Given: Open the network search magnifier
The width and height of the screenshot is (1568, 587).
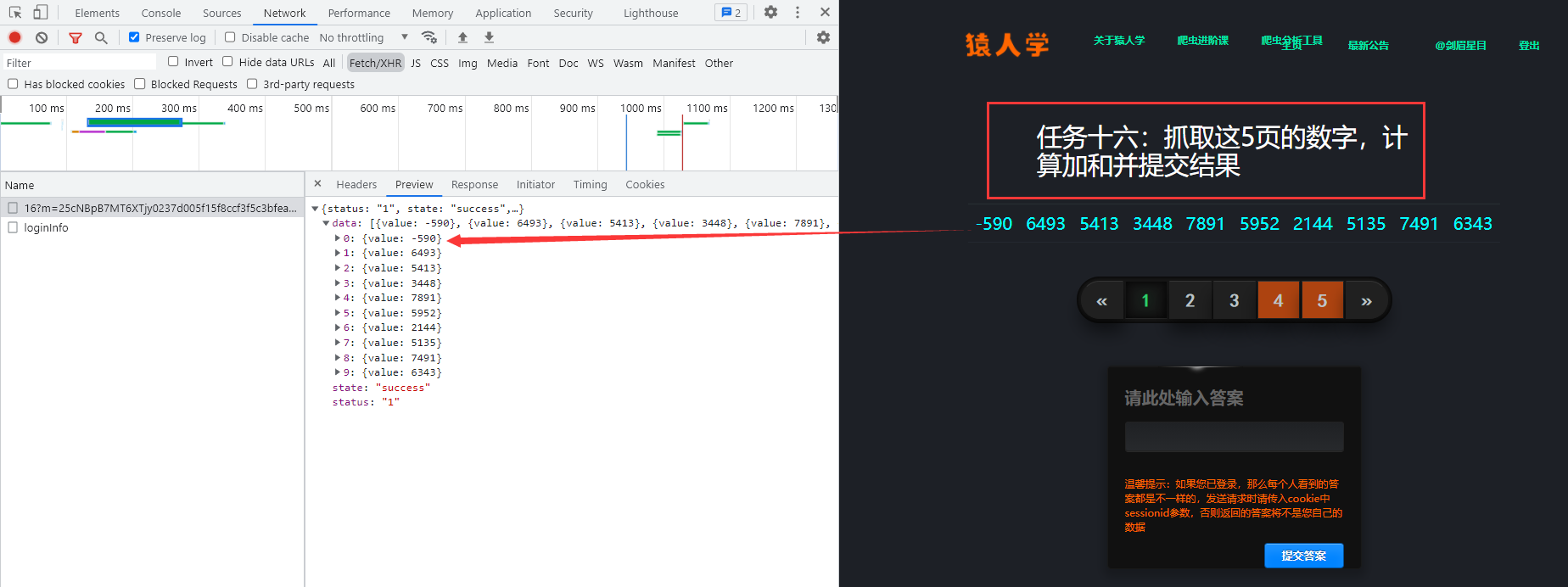Looking at the screenshot, I should point(101,37).
